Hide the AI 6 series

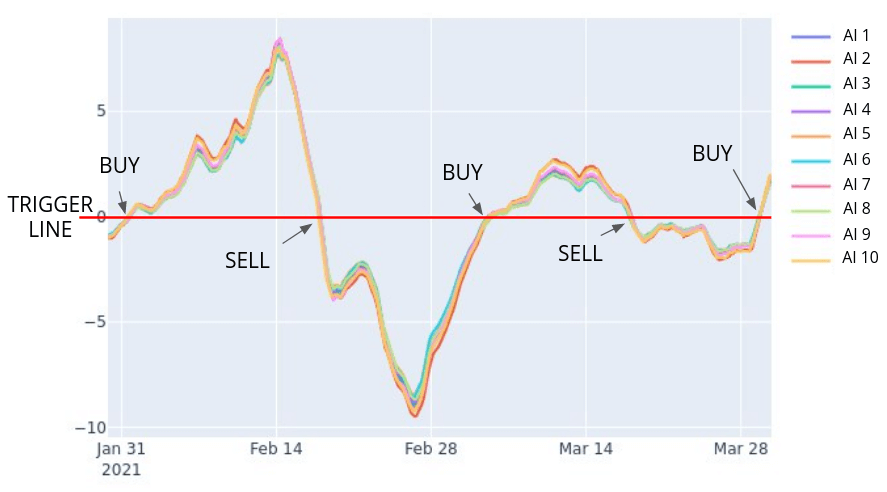click(856, 159)
